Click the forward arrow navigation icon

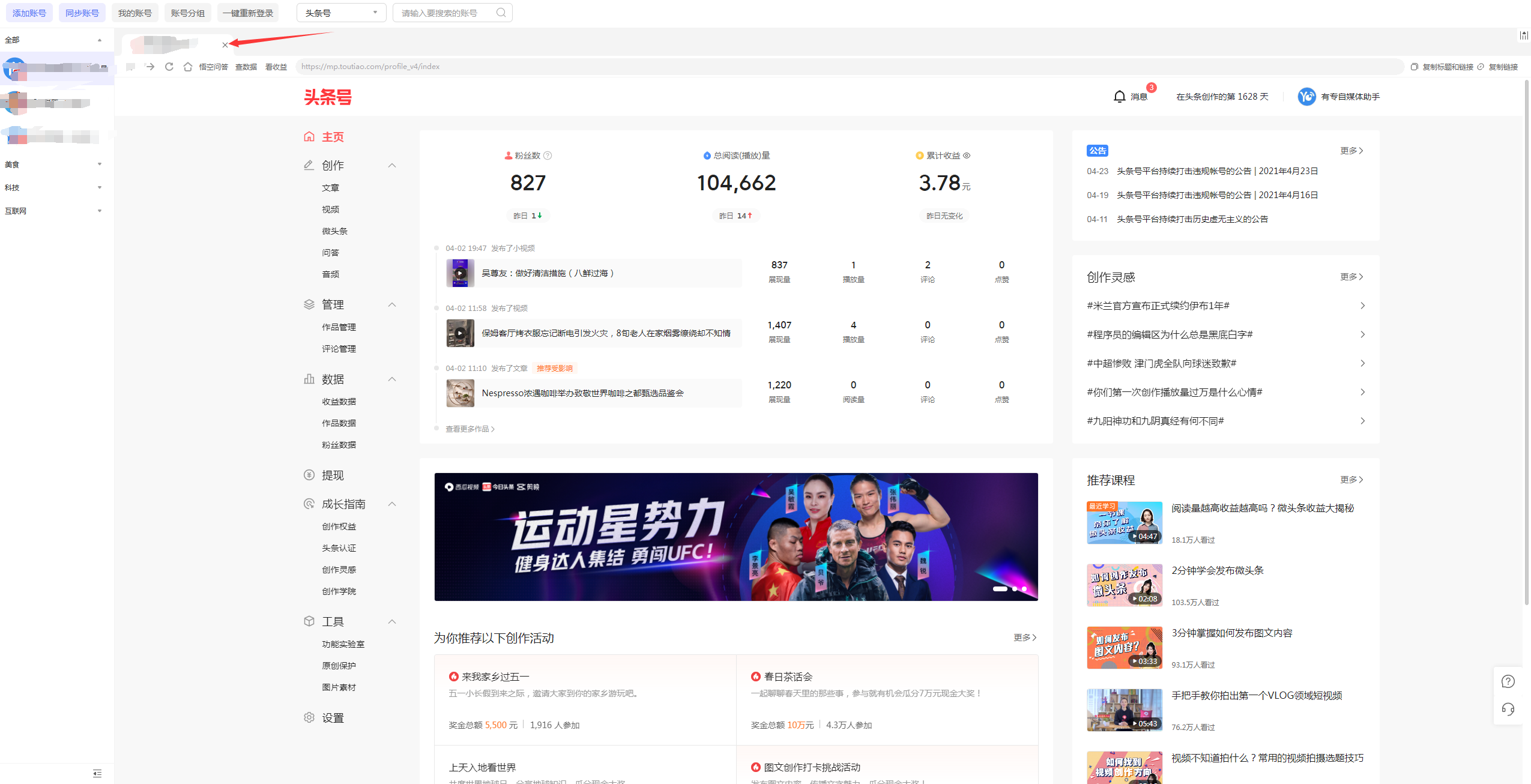150,67
